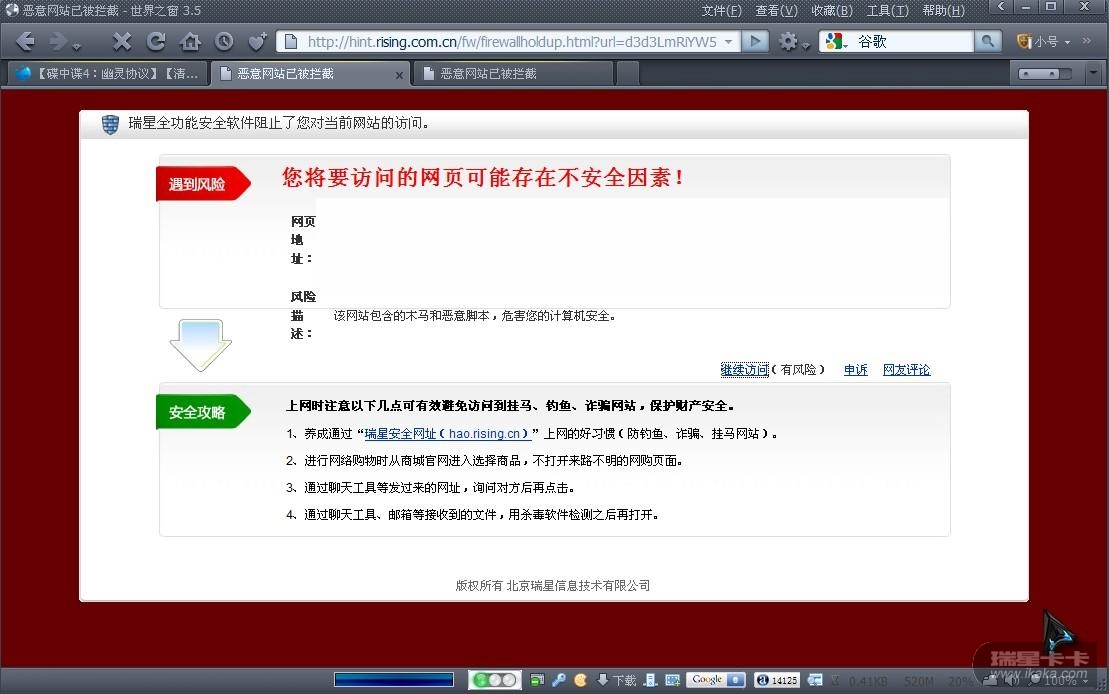
Task: Open the Home page icon
Action: pos(190,42)
